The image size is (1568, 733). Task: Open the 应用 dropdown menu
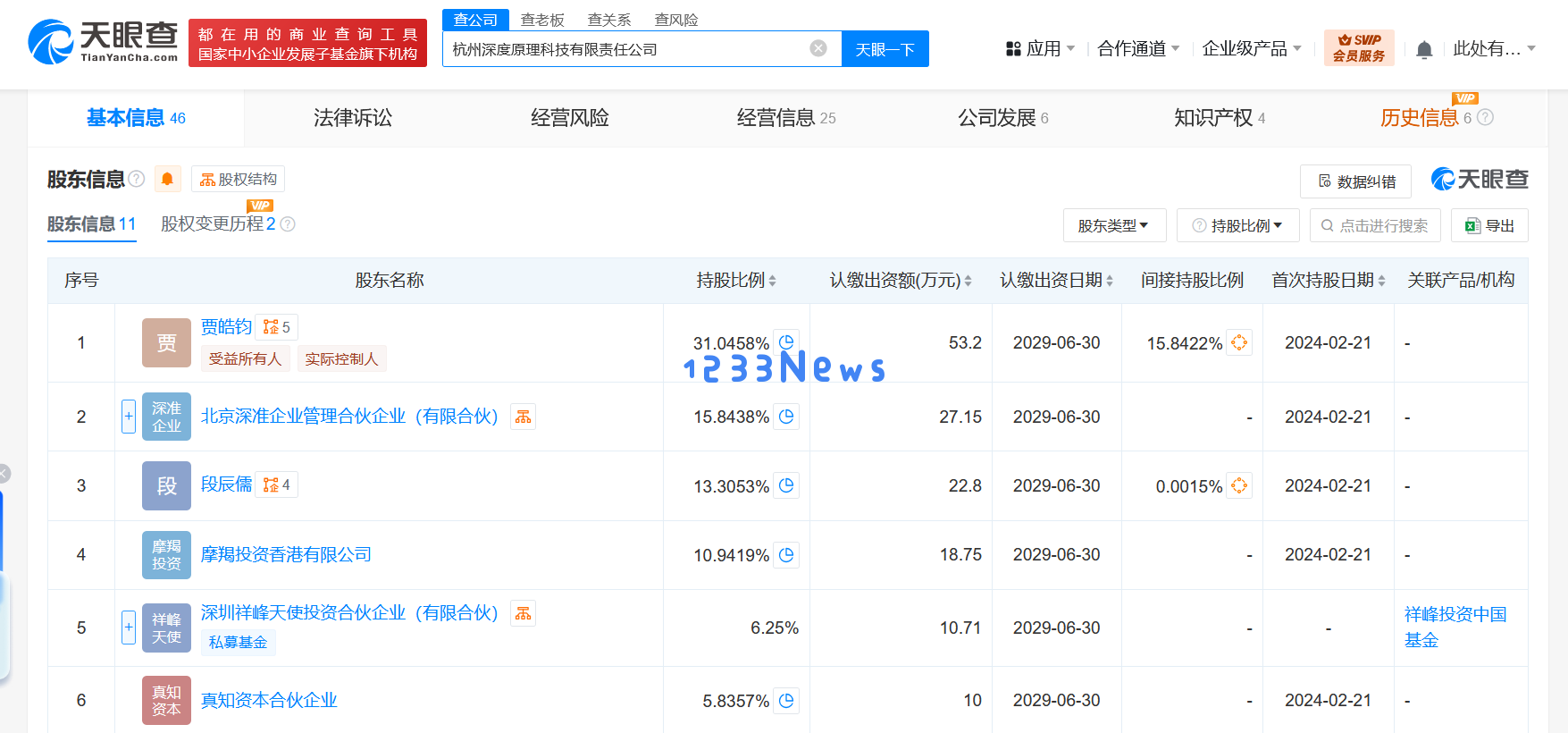pos(1040,49)
